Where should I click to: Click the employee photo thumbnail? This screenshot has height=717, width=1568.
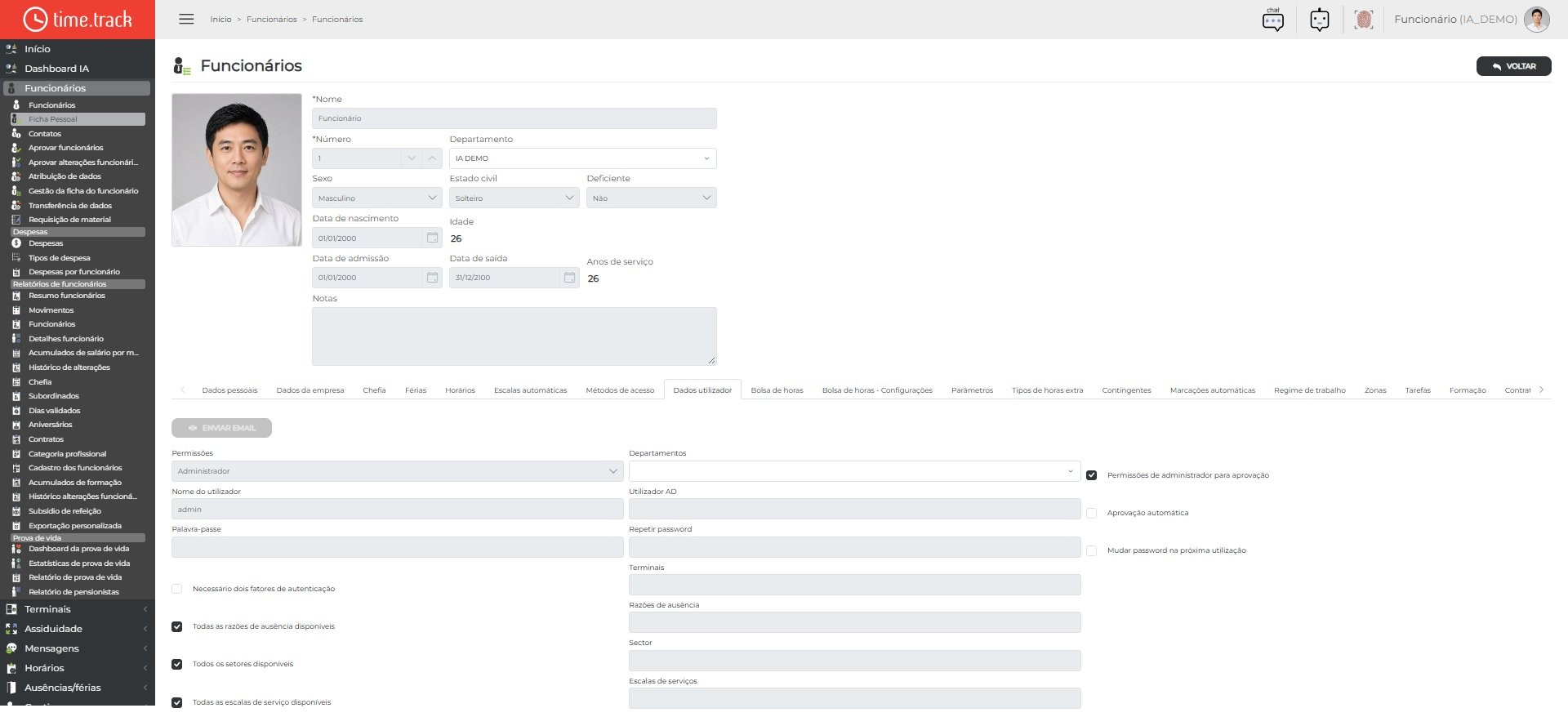(237, 170)
